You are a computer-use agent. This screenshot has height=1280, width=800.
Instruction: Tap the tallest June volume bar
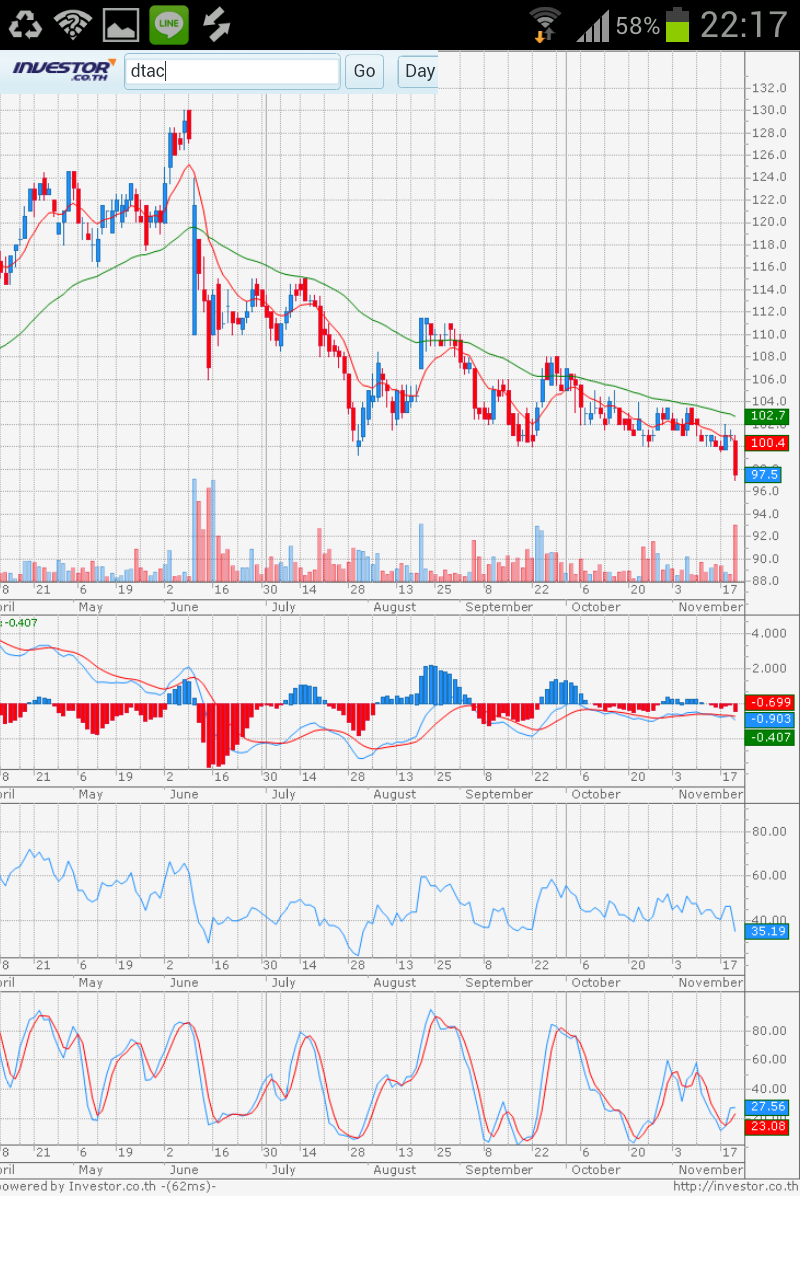coord(194,530)
